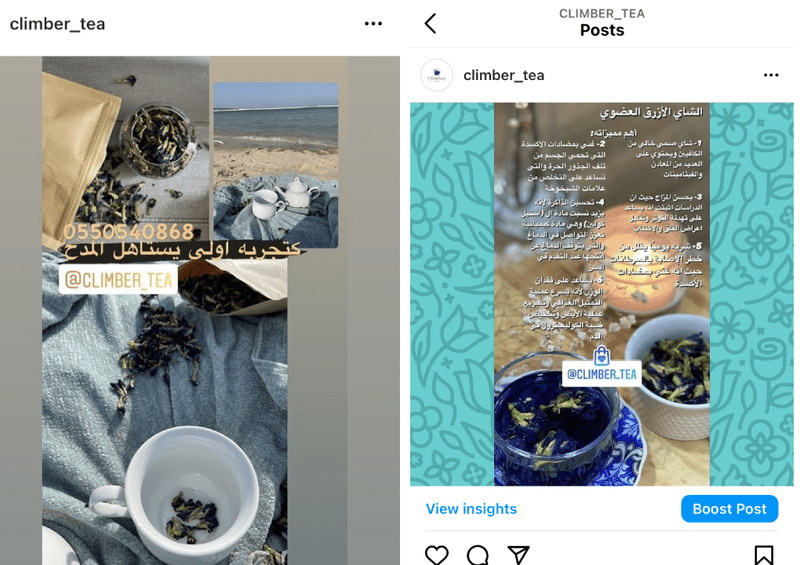Like the post with heart icon

(437, 555)
